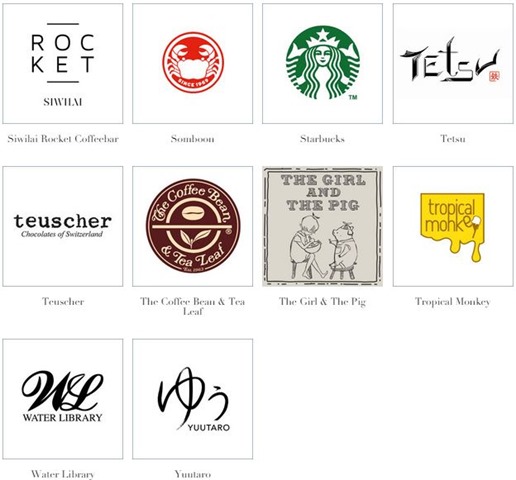Open the Yuutaro Japanese script logo
The image size is (516, 480).
(x=193, y=399)
